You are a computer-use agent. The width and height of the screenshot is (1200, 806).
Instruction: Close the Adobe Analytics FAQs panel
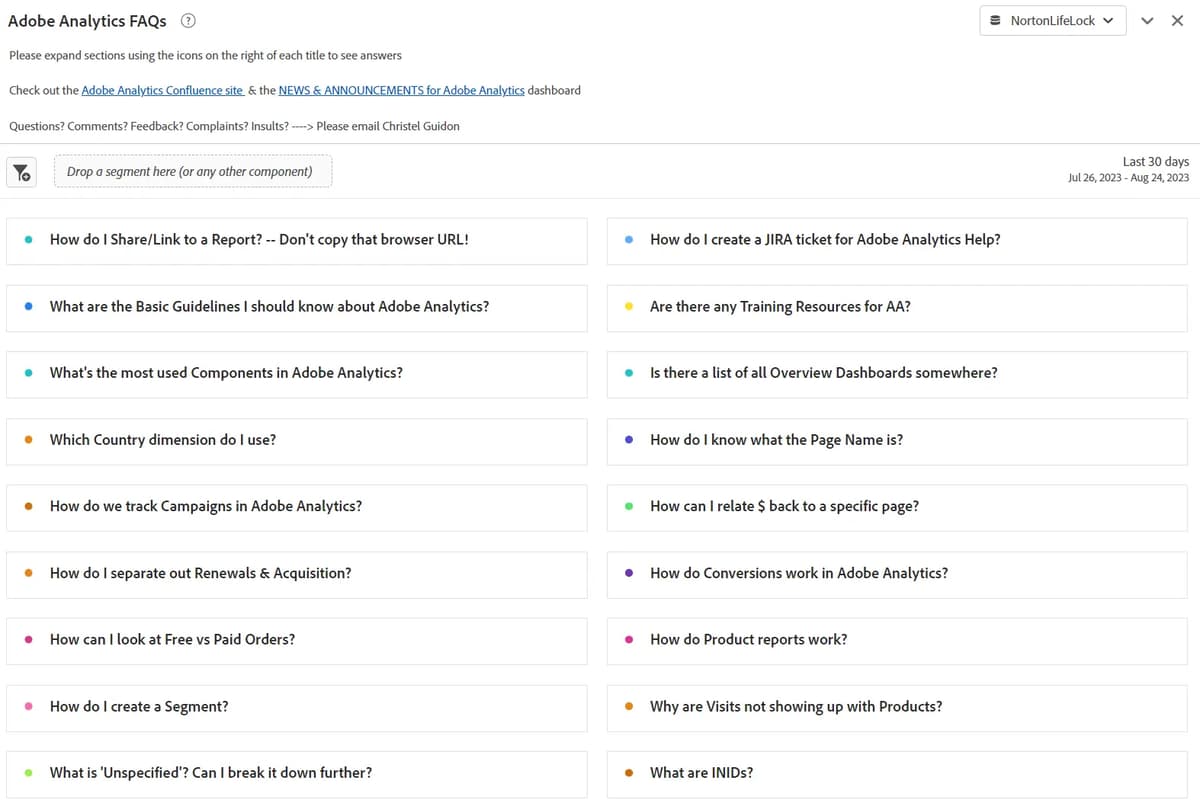click(x=1177, y=21)
